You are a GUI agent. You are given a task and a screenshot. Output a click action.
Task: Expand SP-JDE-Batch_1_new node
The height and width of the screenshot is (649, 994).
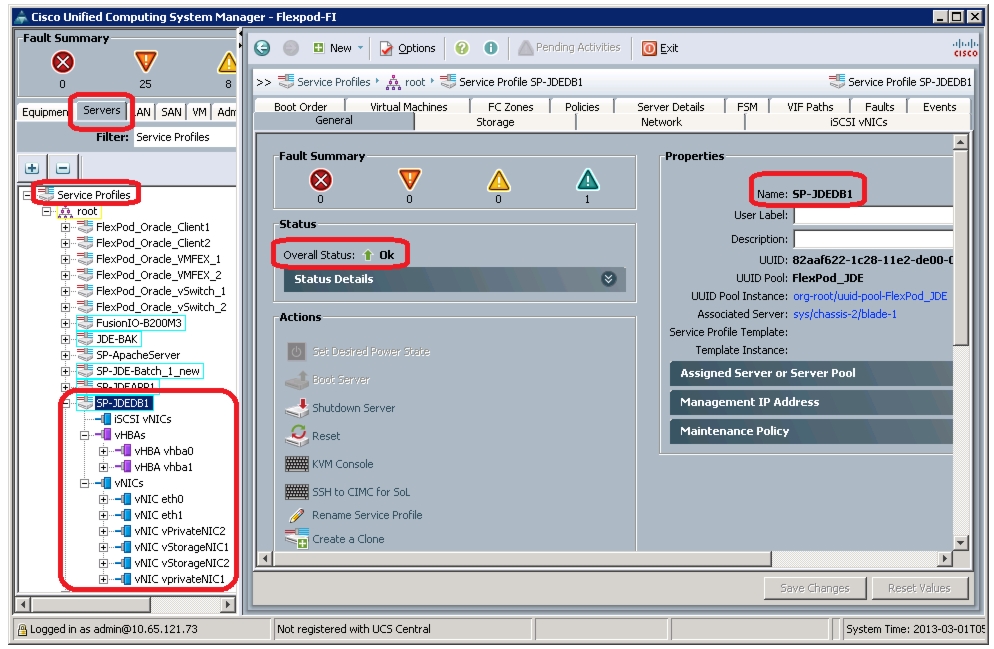point(65,371)
